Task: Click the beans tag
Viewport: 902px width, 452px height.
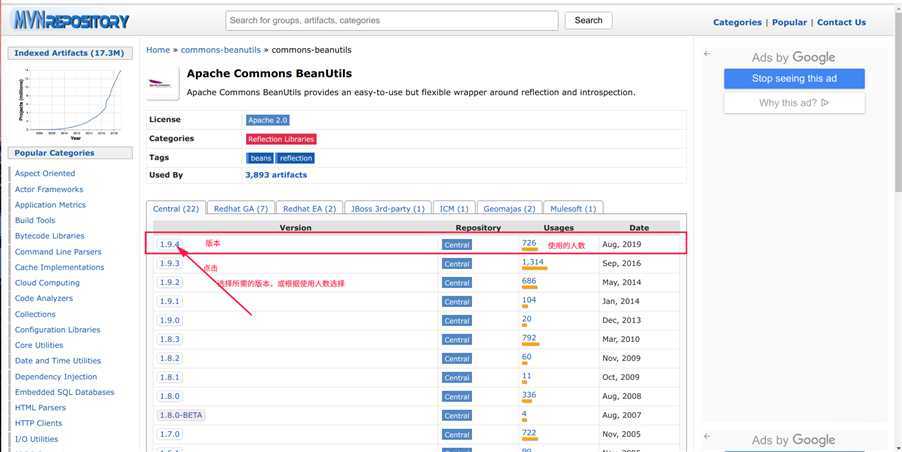Action: coord(261,158)
